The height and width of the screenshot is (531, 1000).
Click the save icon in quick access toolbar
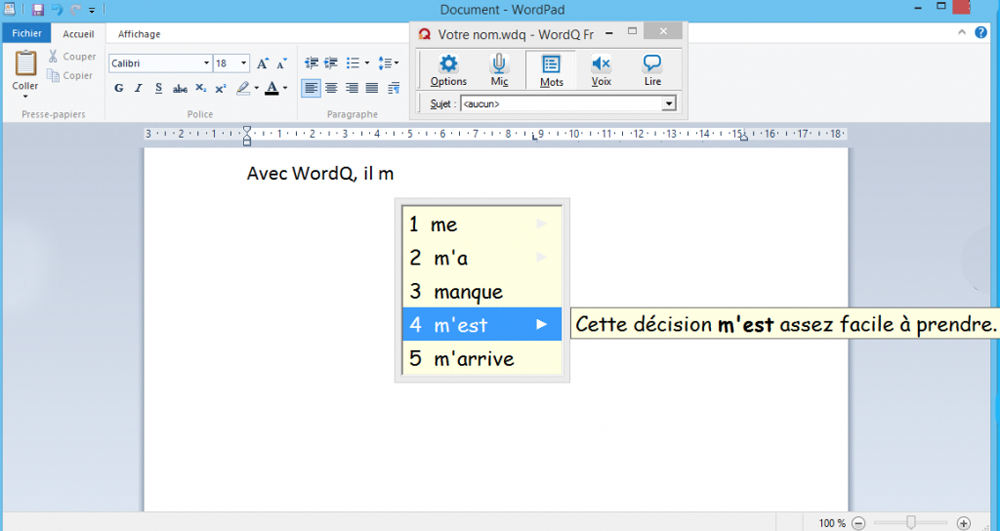click(38, 10)
